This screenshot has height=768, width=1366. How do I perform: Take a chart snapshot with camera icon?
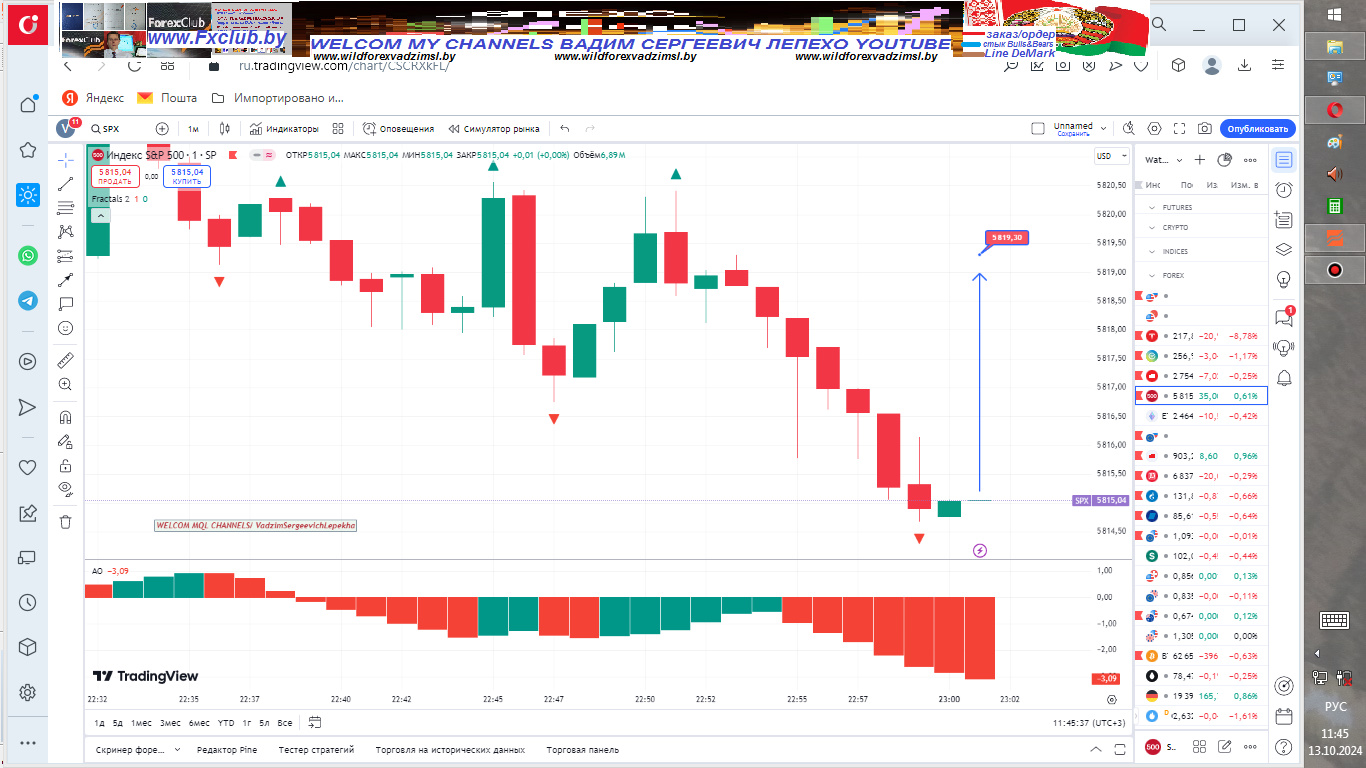tap(1205, 129)
